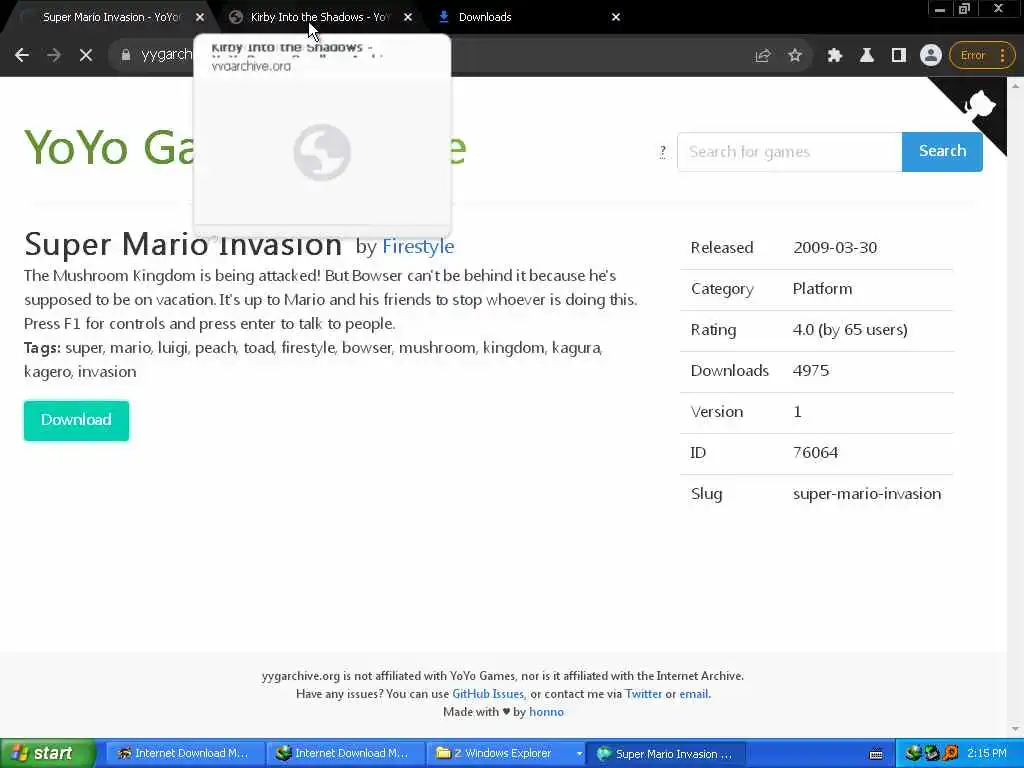Open Chrome Labs flask icon
1024x768 pixels.
[867, 56]
